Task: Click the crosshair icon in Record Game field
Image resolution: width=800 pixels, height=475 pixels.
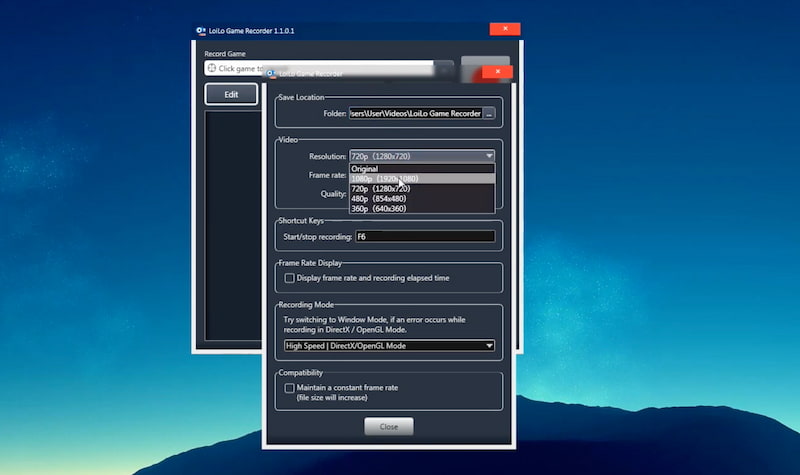Action: click(211, 68)
